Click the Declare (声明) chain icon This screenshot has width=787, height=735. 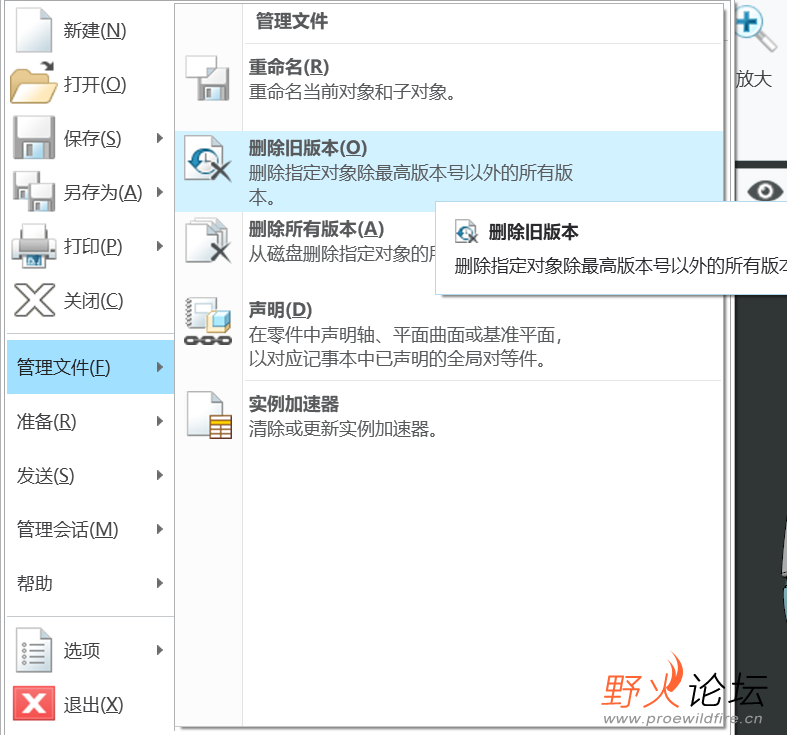208,321
